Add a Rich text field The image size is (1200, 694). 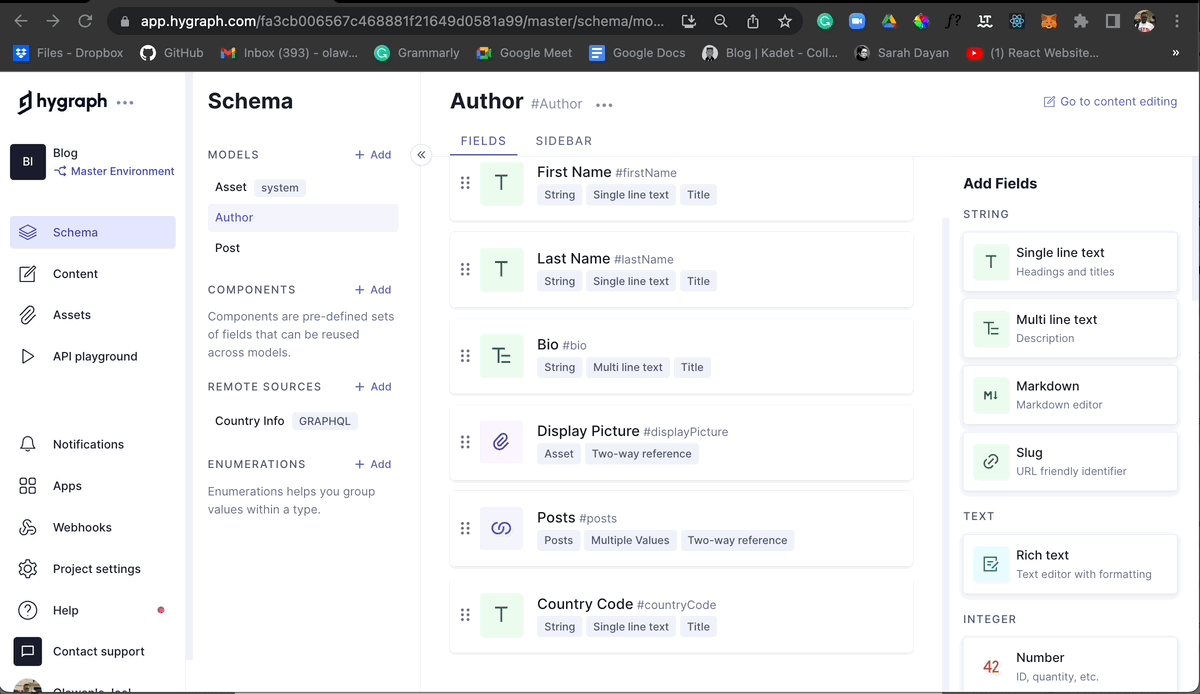coord(1069,564)
